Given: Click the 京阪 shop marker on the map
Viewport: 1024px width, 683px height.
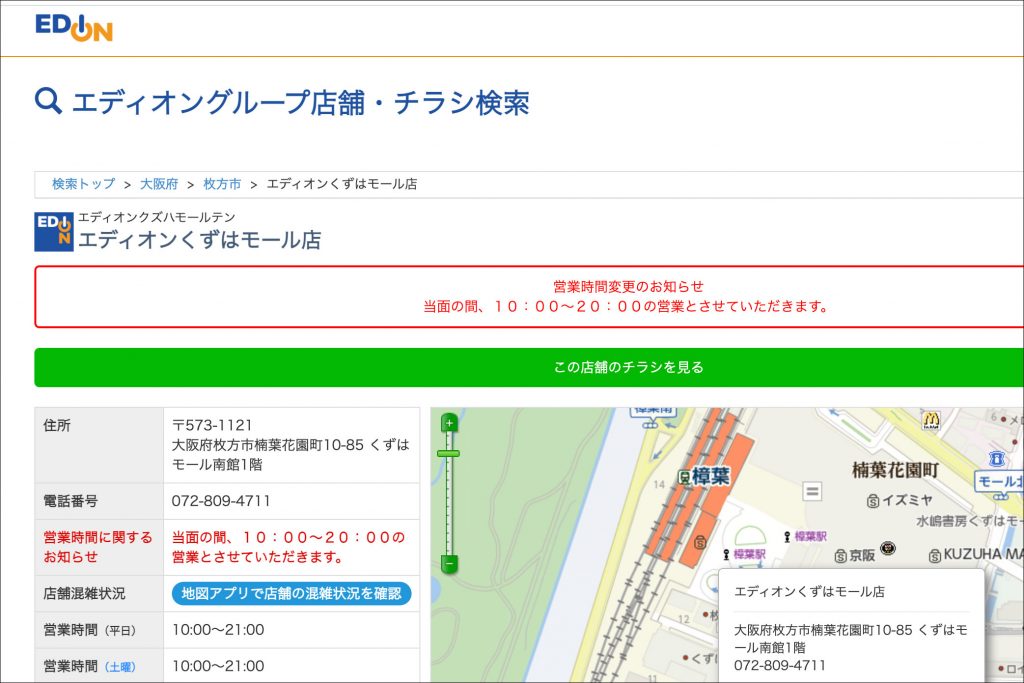Looking at the screenshot, I should pos(842,554).
